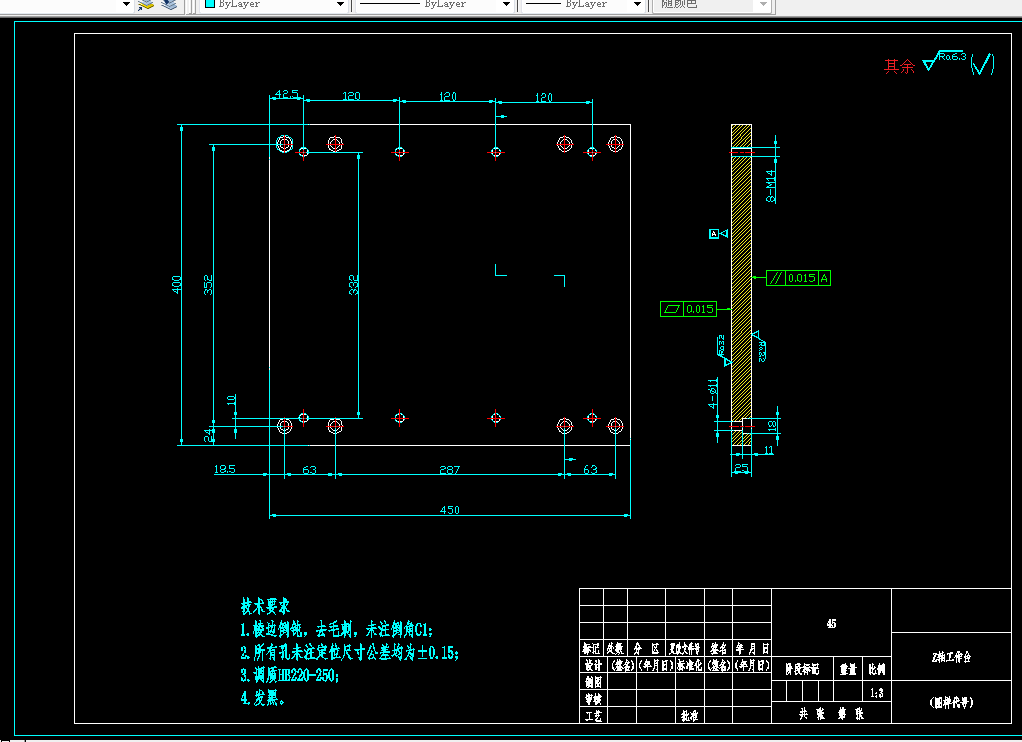1022x742 pixels.
Task: Click the Z轴工作台 title cell
Action: pyautogui.click(x=951, y=657)
